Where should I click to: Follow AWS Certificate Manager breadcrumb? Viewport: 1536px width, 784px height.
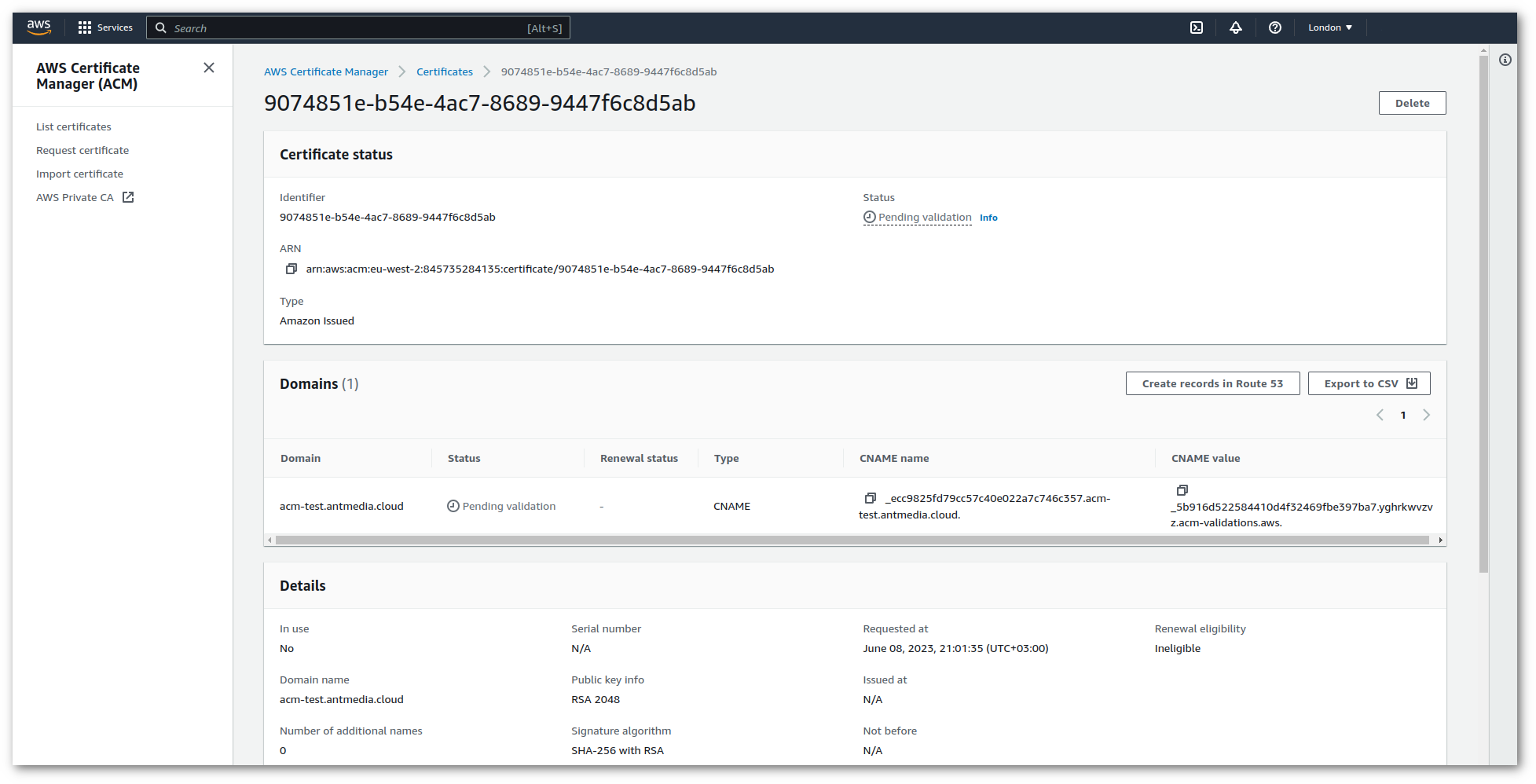tap(326, 71)
